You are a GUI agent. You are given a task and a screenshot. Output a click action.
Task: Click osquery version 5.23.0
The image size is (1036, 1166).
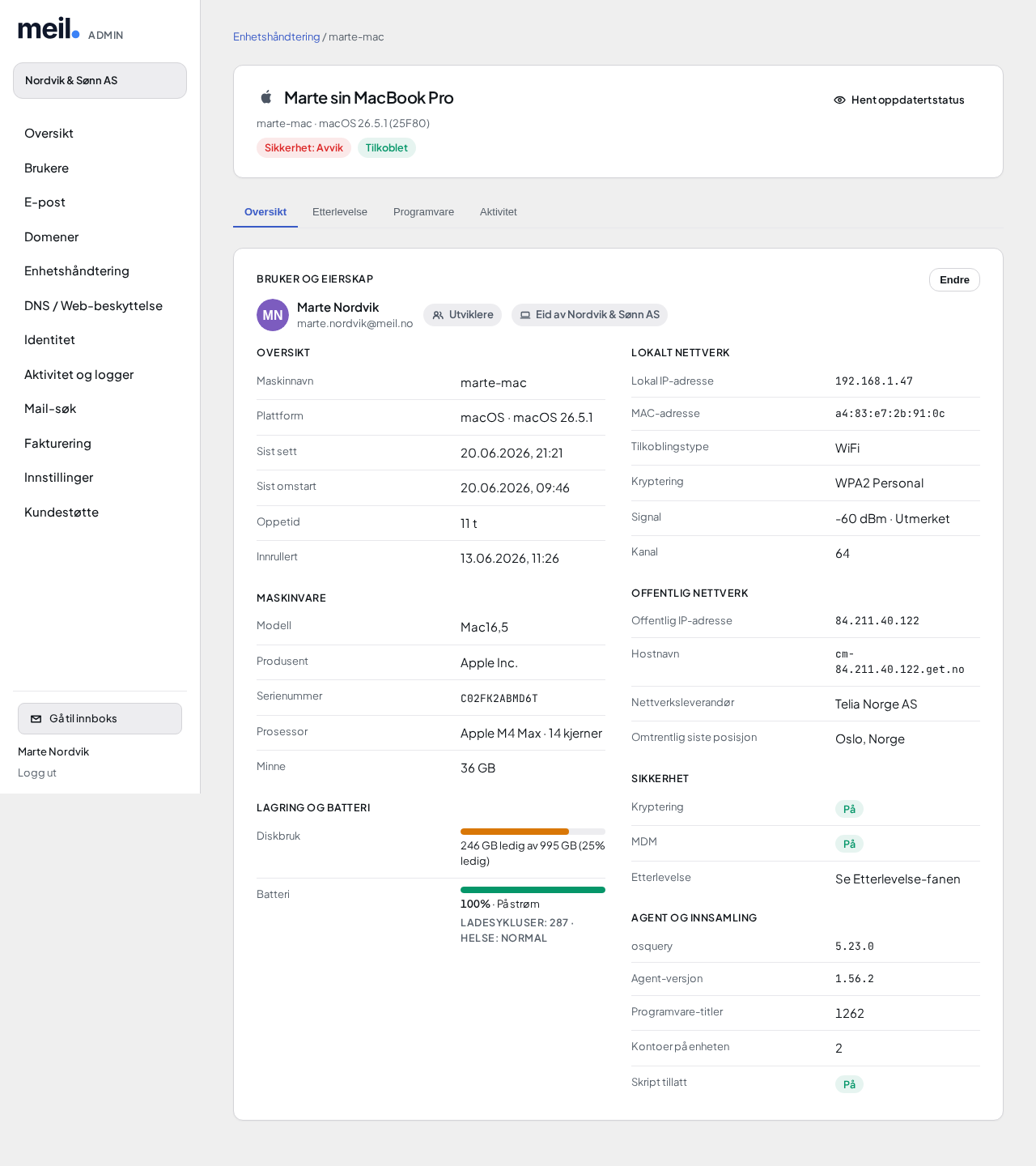coord(855,947)
